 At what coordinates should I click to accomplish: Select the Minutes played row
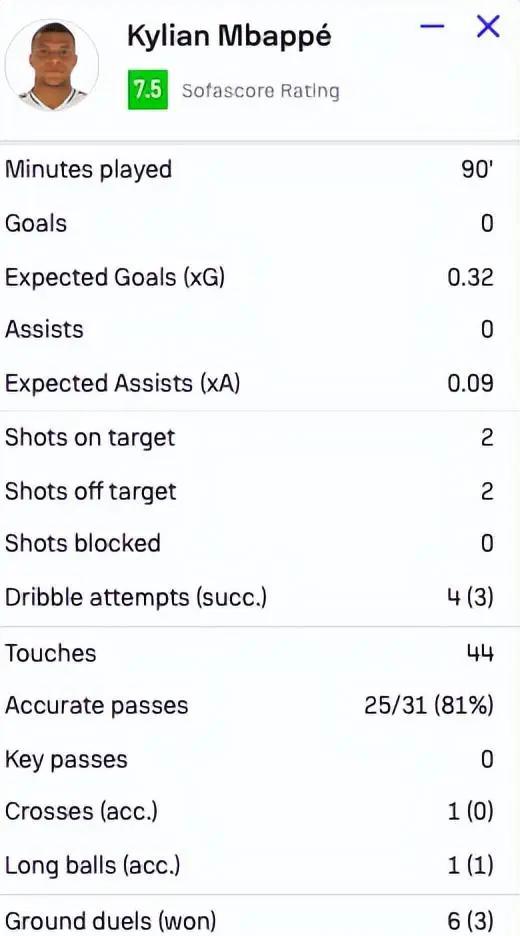pyautogui.click(x=260, y=170)
